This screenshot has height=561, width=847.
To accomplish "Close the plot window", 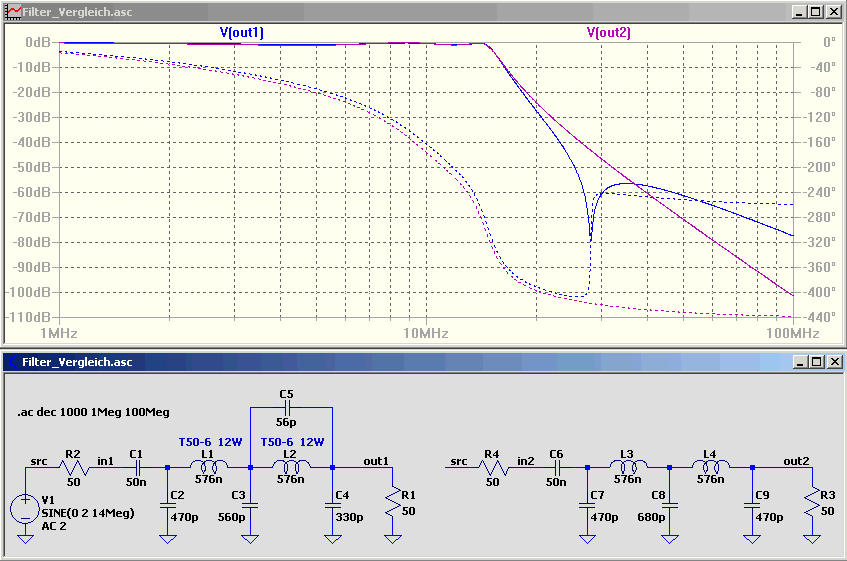I will (x=833, y=12).
